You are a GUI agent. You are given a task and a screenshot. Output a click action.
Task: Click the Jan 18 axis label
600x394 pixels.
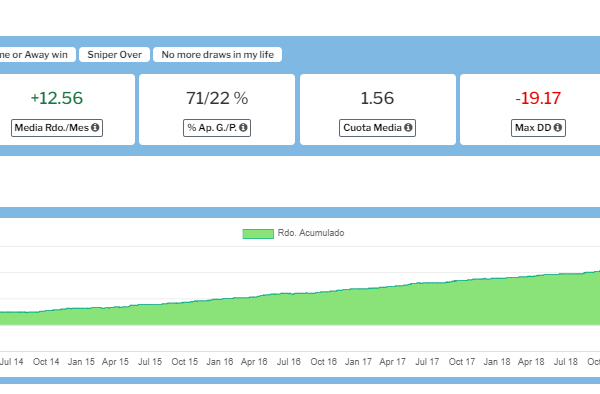tap(497, 361)
